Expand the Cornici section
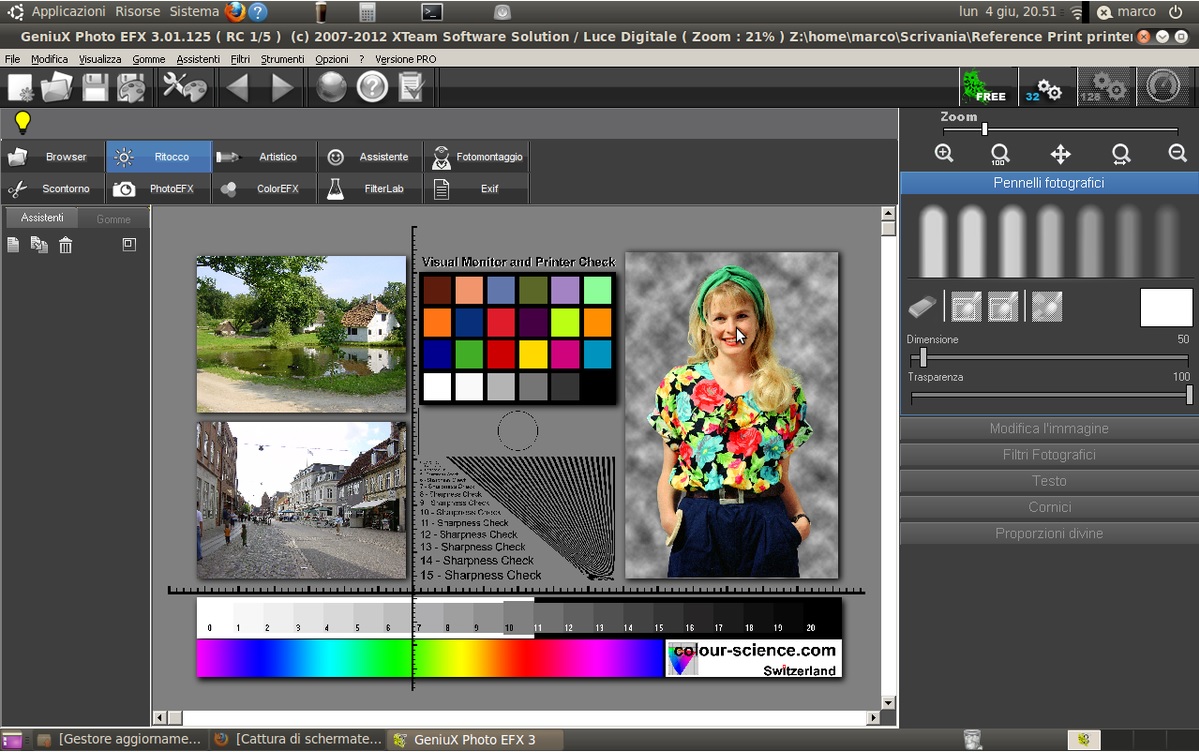This screenshot has width=1199, height=752. tap(1049, 507)
